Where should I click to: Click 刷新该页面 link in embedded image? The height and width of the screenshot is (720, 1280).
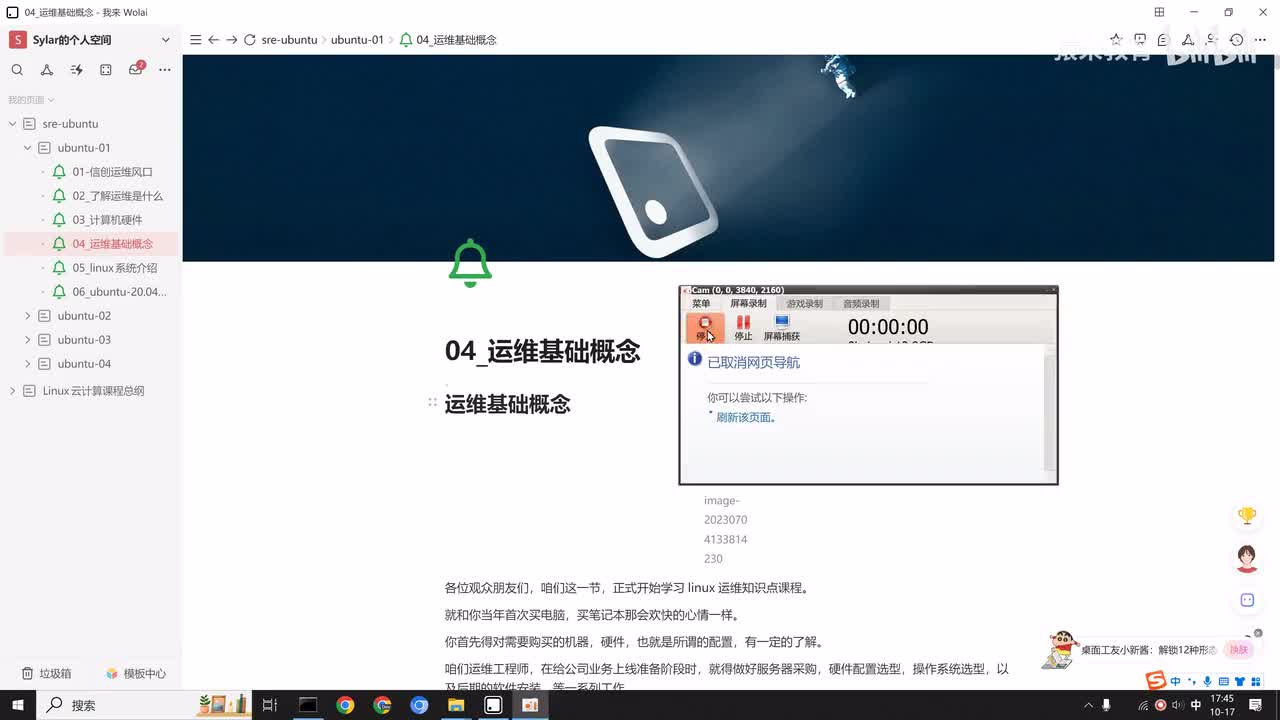click(746, 417)
